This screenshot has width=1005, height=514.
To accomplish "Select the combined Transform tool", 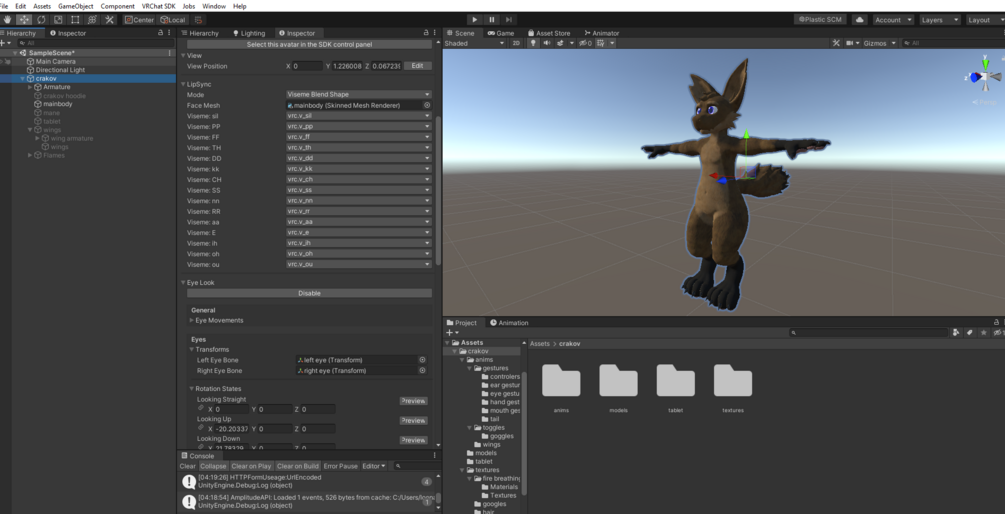I will (x=92, y=20).
